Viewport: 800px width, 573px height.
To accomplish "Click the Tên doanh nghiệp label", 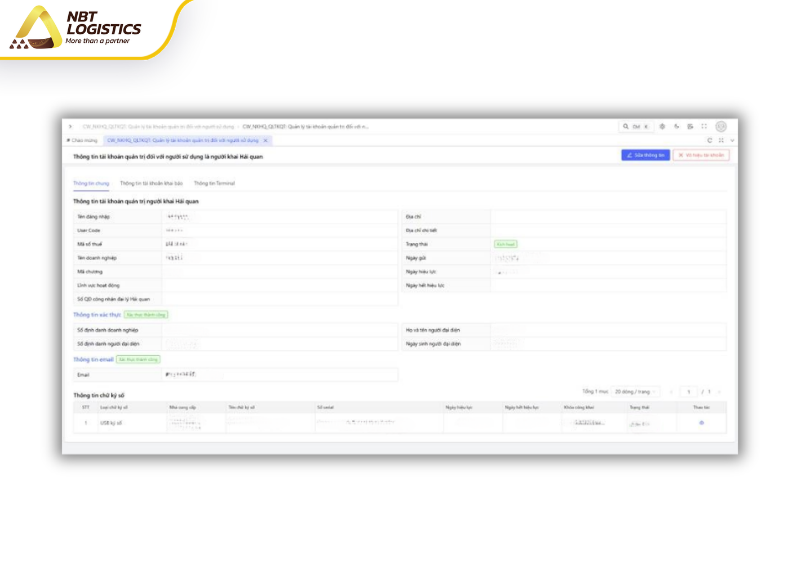I will 97,258.
